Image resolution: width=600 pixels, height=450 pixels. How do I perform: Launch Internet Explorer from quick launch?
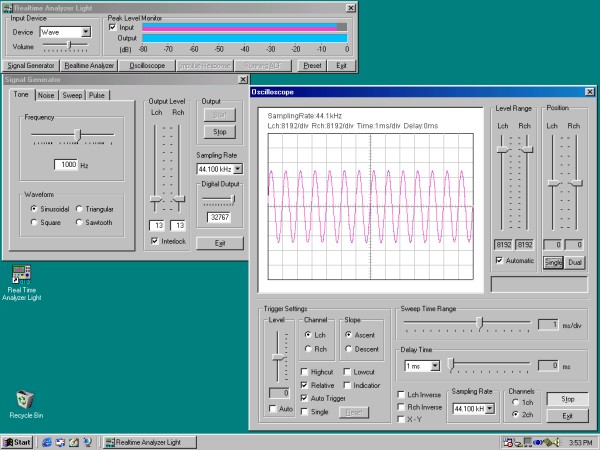pos(47,442)
